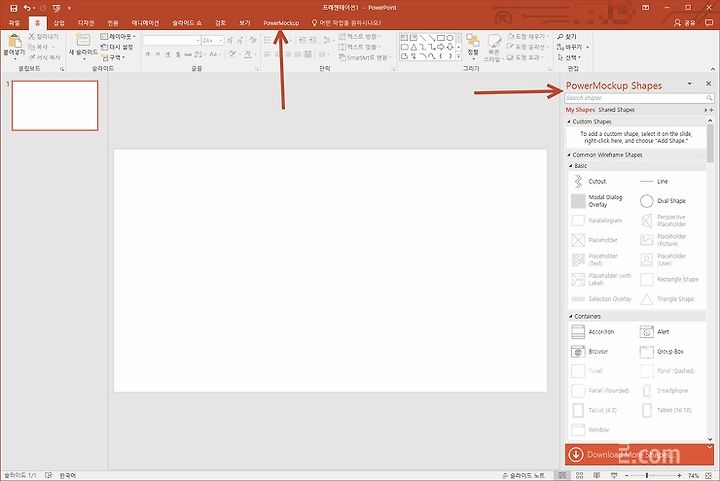
Task: Click the Arrange (정렬) icon
Action: click(x=472, y=41)
